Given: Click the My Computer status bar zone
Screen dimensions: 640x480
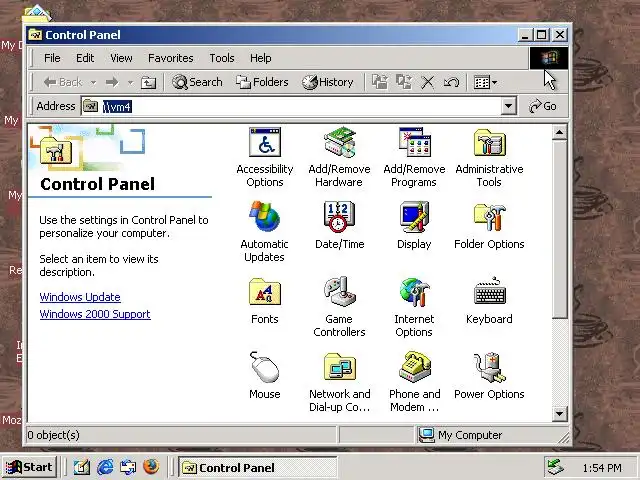Looking at the screenshot, I should 490,435.
